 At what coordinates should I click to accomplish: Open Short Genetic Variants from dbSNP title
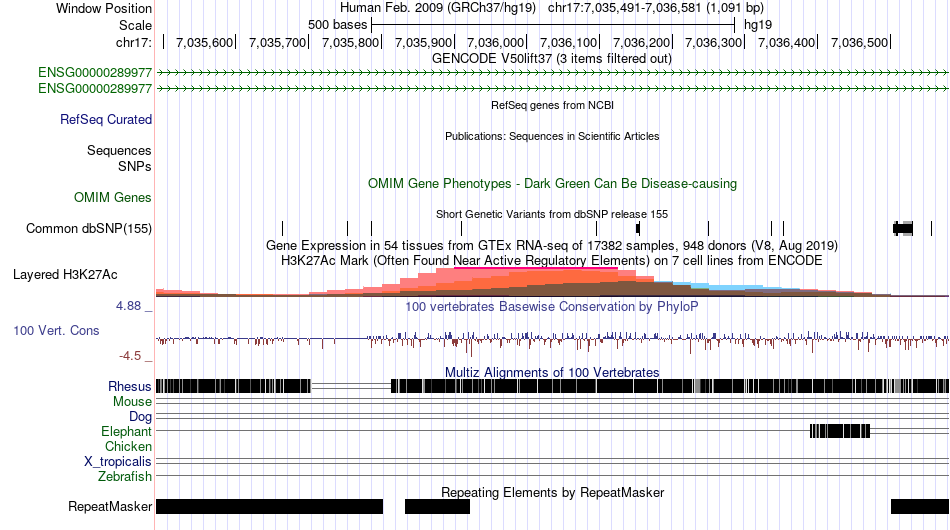point(552,214)
